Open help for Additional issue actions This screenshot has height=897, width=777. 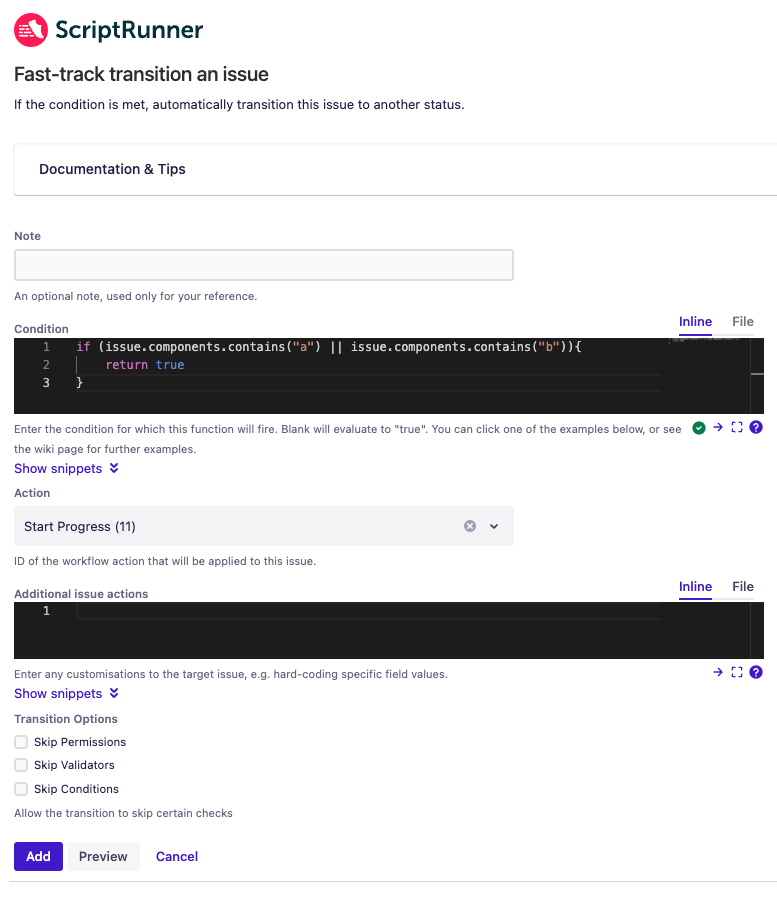757,672
